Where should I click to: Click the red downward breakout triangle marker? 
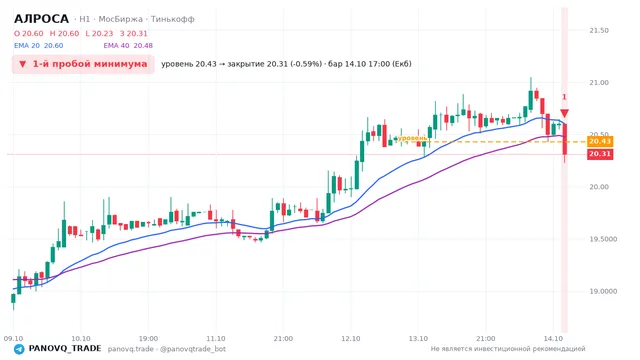pos(564,113)
